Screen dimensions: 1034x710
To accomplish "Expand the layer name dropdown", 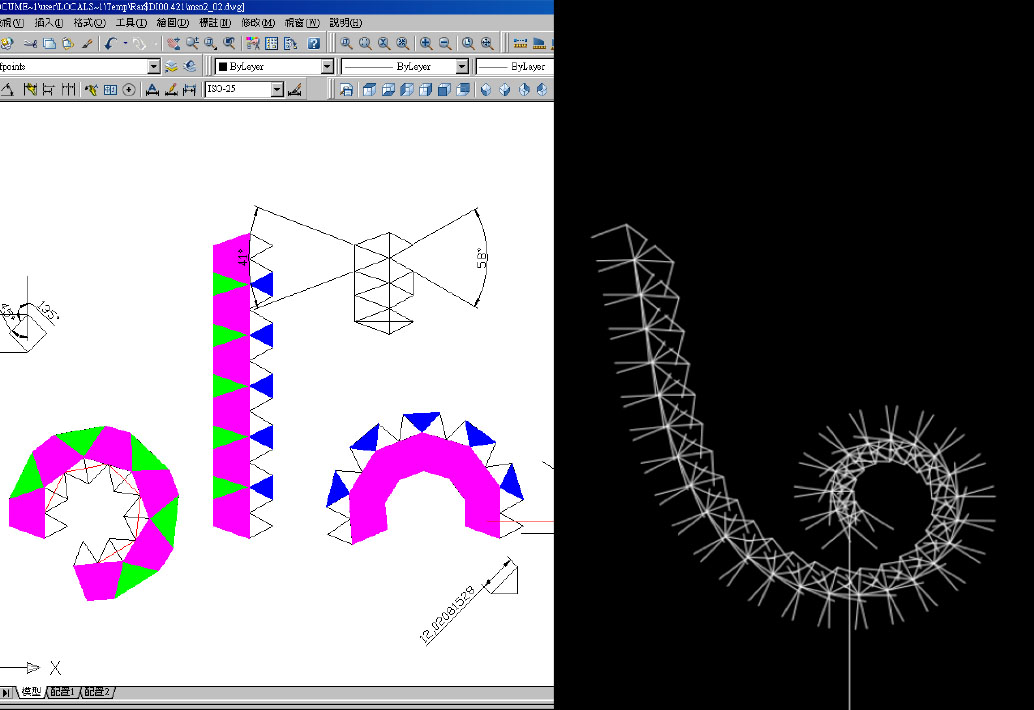I will click(x=154, y=66).
